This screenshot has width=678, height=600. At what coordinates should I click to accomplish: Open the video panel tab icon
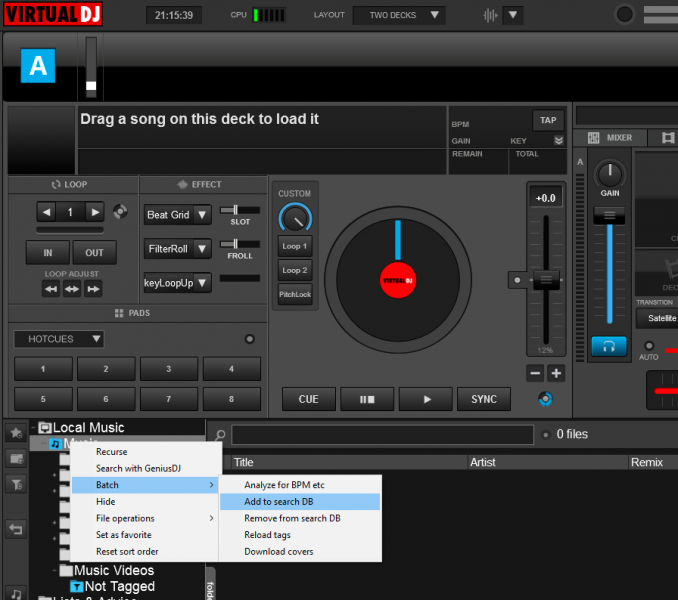coord(668,138)
